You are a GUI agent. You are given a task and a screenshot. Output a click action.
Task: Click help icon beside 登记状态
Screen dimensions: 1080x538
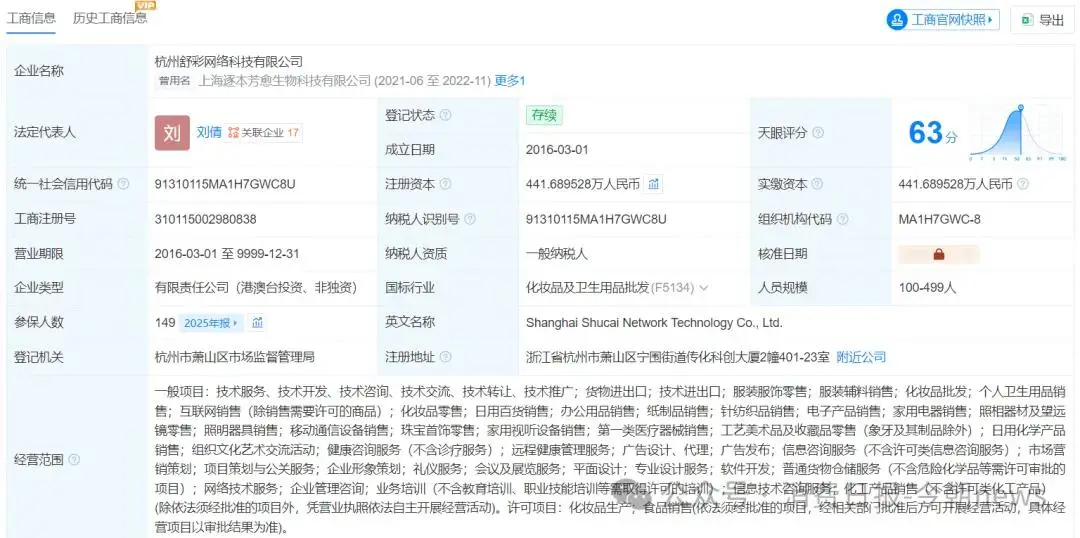[x=446, y=116]
